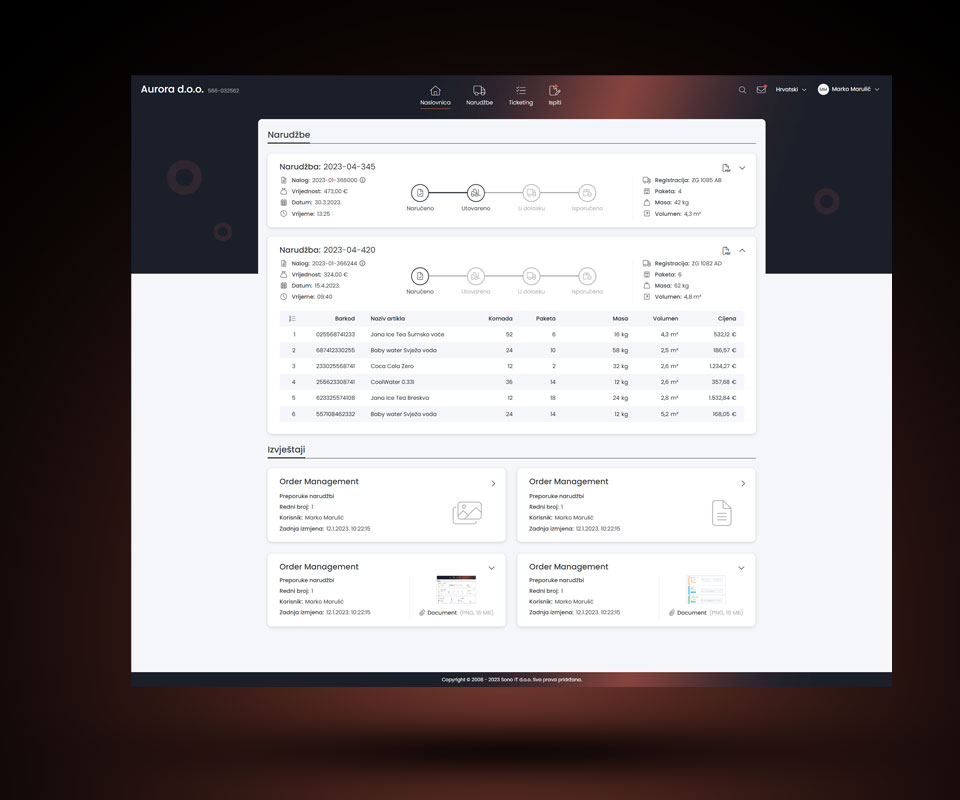Download PDF for order 2023-04-420
The height and width of the screenshot is (800, 960).
(726, 251)
